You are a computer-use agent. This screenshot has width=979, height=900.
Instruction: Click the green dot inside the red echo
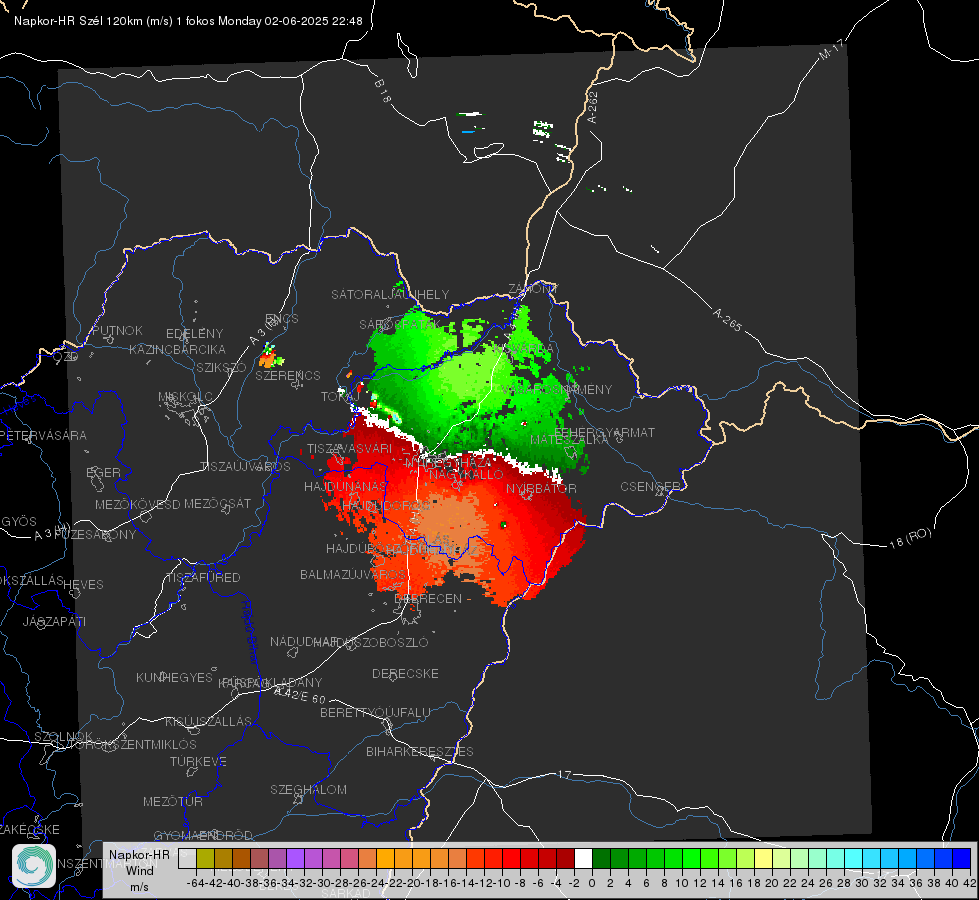(x=503, y=525)
